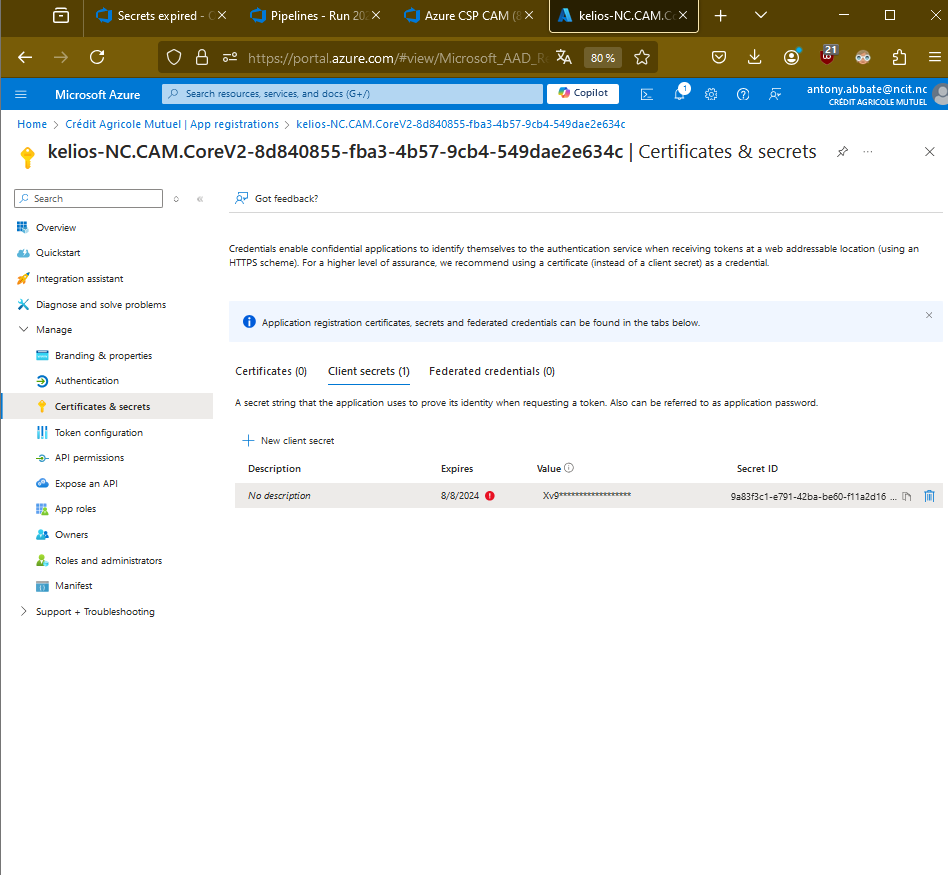
Task: Switch to the Certificates (0) tab
Action: pos(271,371)
